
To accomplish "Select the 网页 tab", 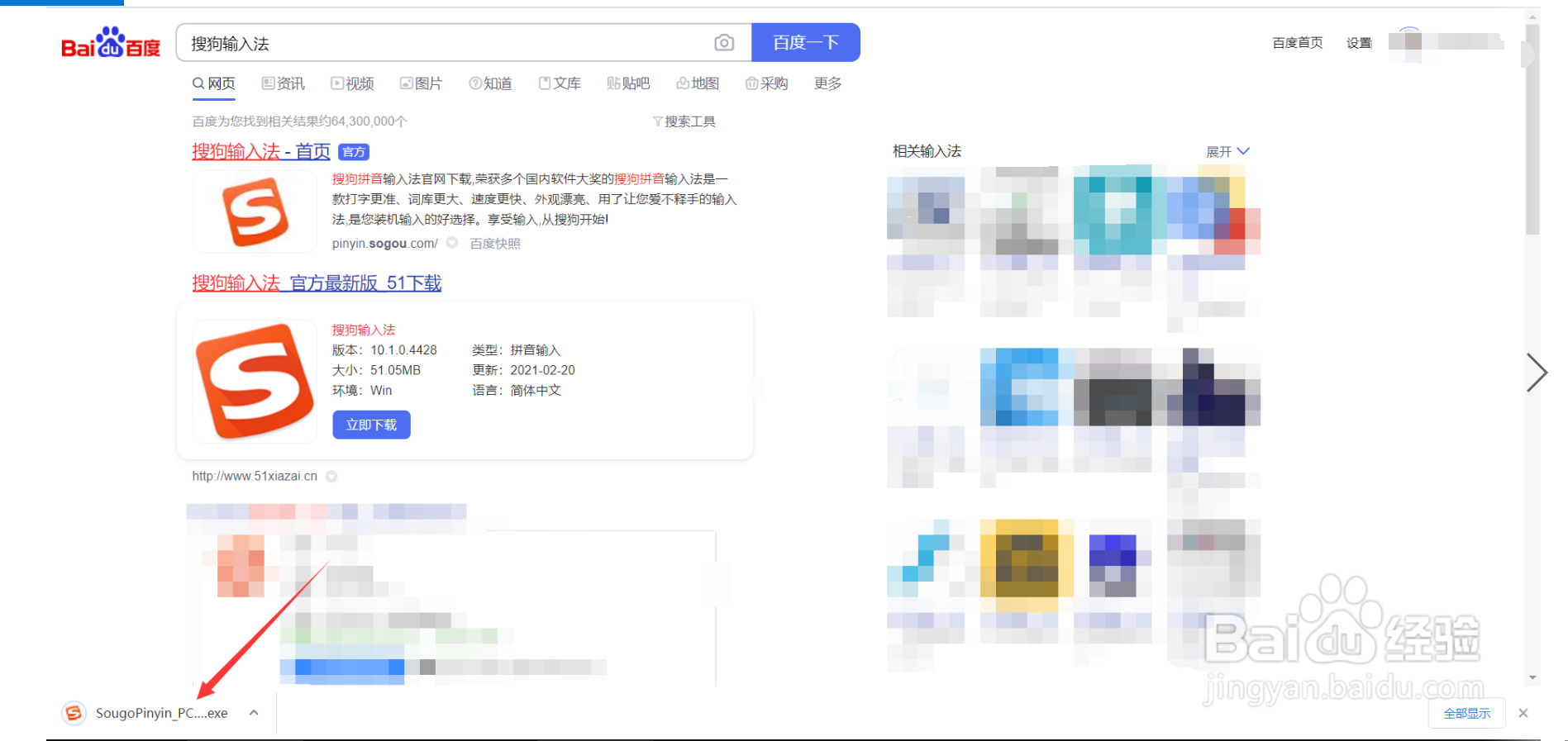I will tap(214, 83).
